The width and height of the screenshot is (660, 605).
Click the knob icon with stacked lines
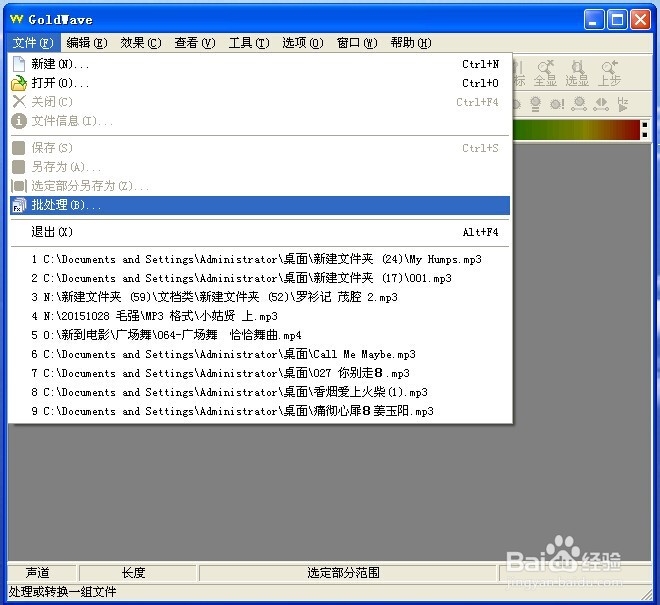pos(535,104)
